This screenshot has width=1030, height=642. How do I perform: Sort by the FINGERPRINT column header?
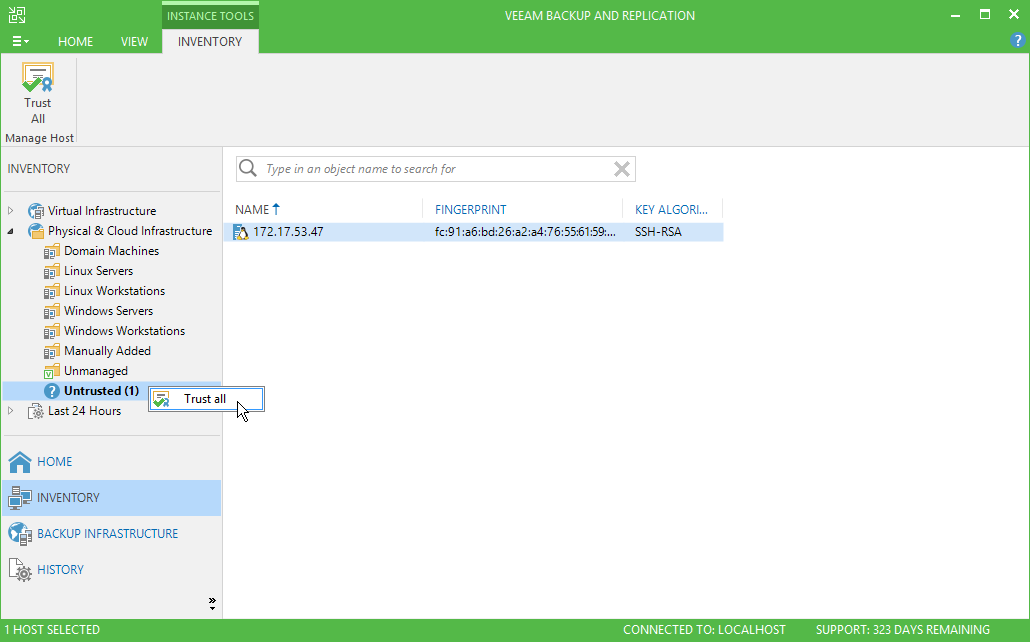point(470,210)
